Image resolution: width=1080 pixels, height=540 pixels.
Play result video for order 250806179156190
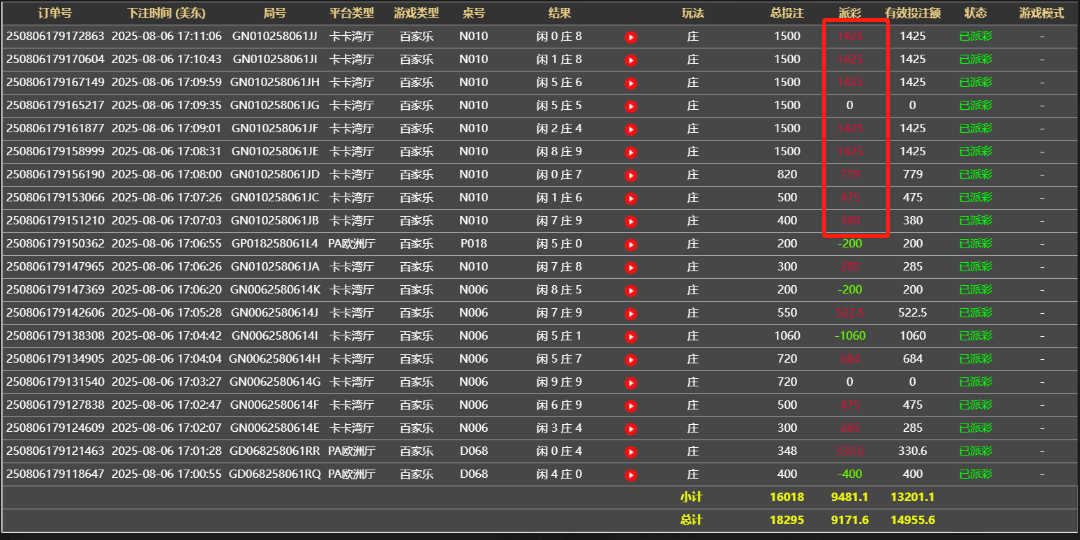click(631, 175)
